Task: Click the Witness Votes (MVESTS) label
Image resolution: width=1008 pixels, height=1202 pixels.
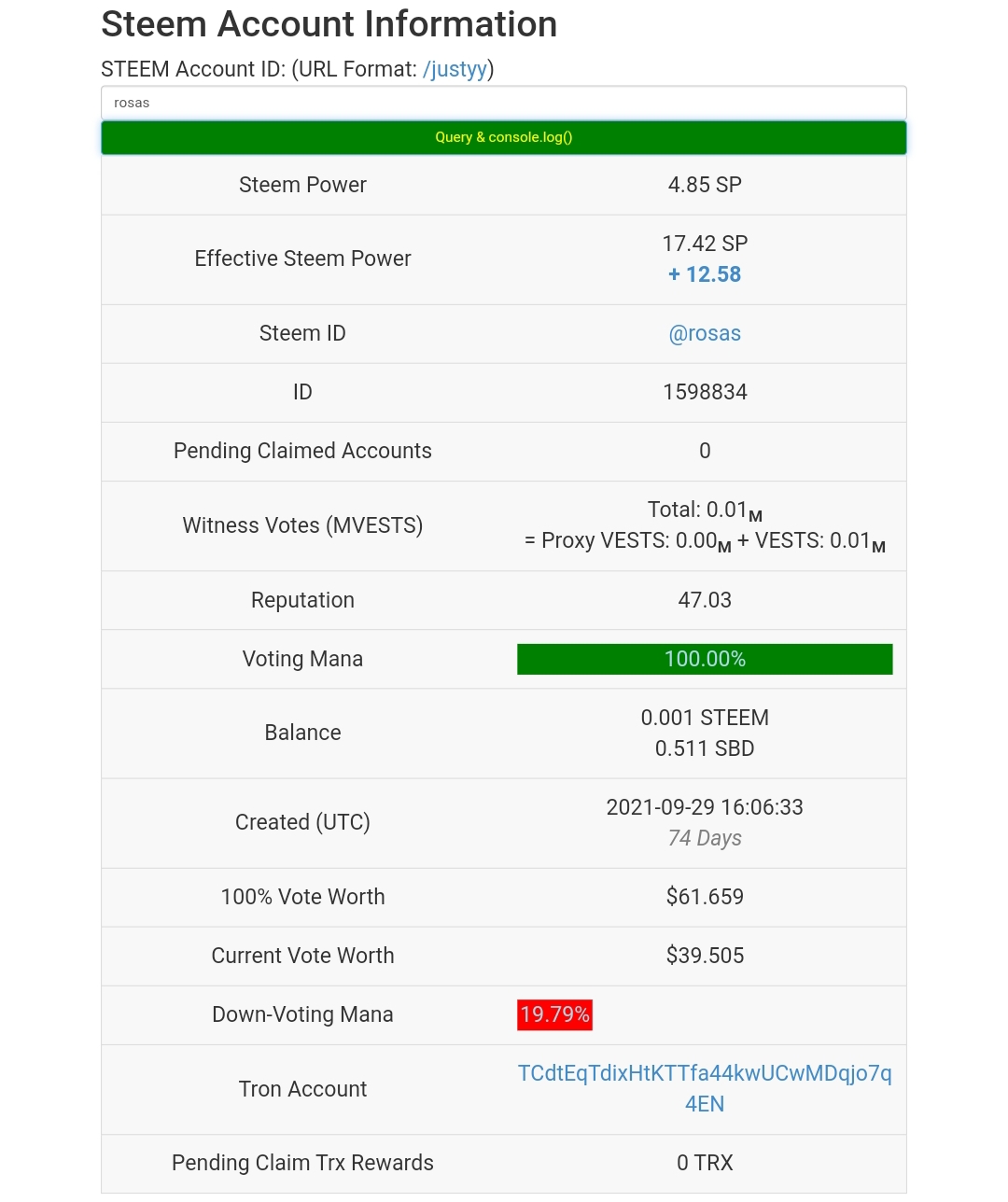Action: 302,525
